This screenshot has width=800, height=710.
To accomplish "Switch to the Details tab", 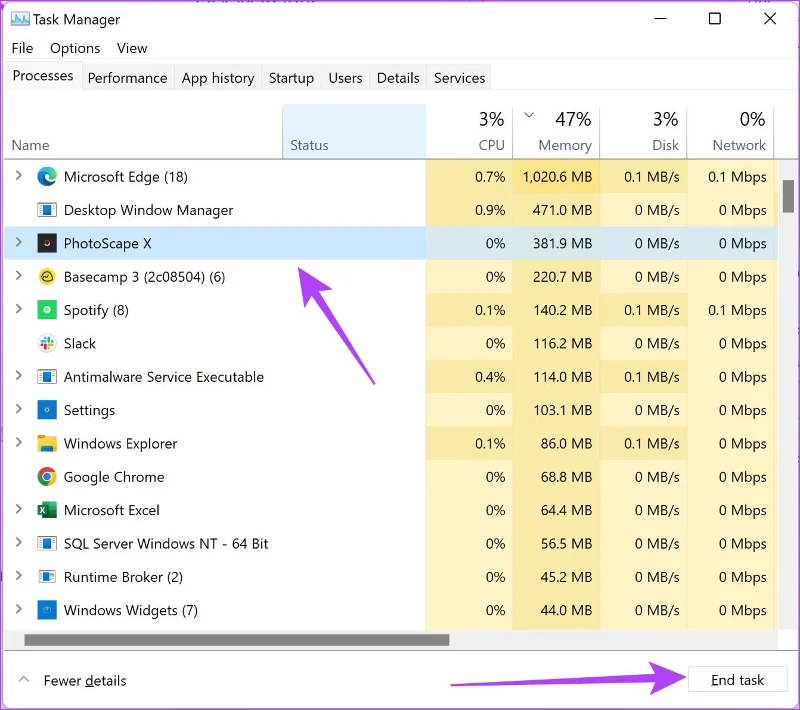I will (x=398, y=78).
